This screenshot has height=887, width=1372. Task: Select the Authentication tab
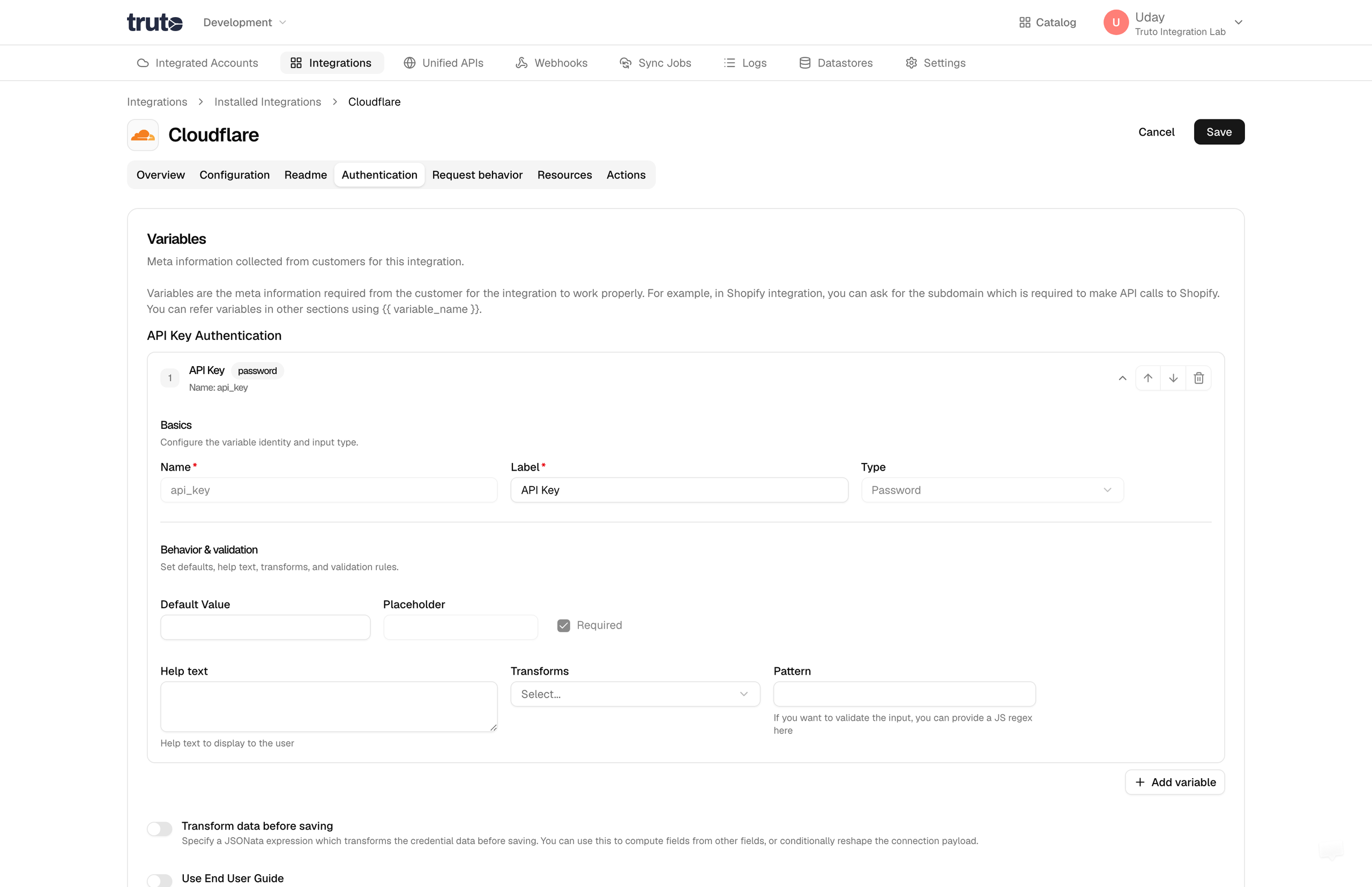coord(379,175)
